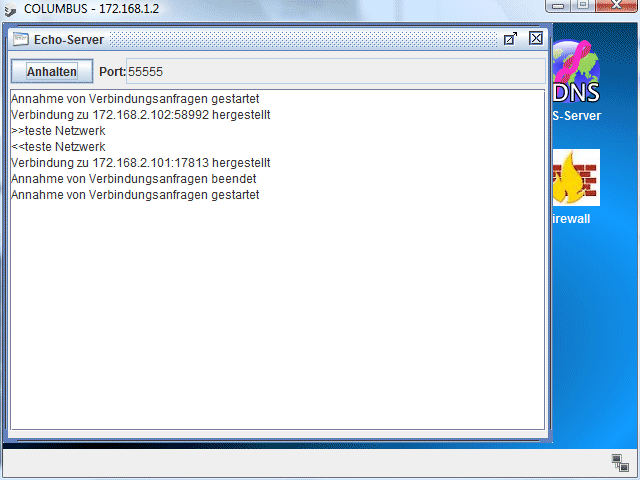Click the irewall label under the flame icon
Viewport: 640px width, 480px height.
coord(571,219)
